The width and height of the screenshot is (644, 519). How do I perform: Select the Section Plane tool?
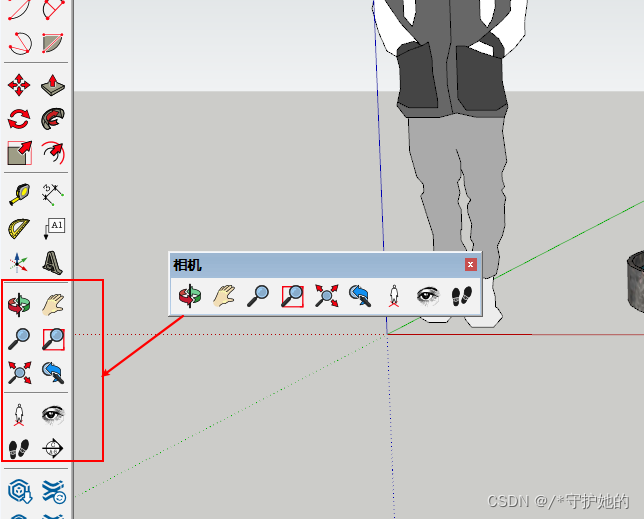(53, 448)
